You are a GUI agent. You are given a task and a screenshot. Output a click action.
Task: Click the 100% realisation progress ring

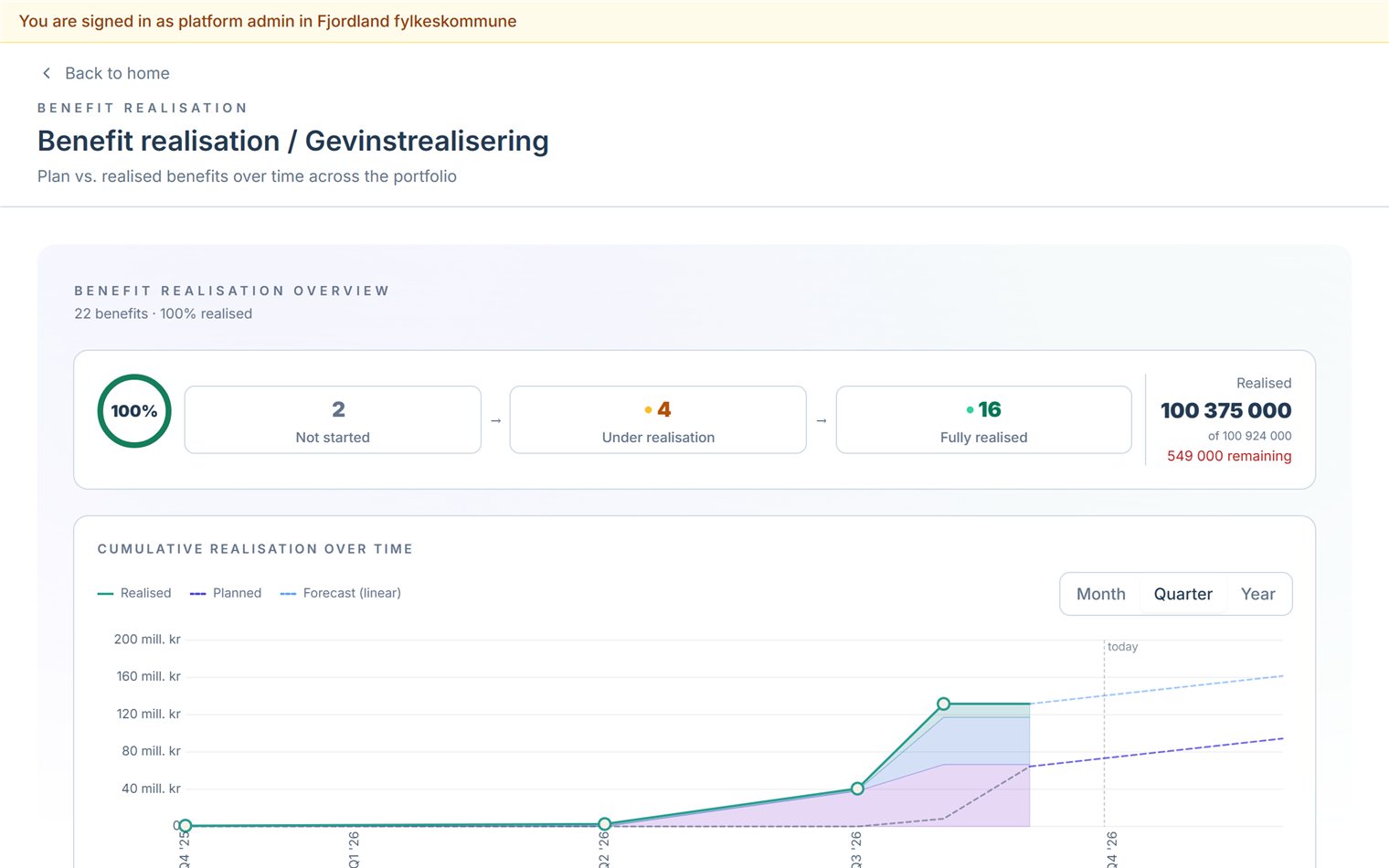point(134,411)
